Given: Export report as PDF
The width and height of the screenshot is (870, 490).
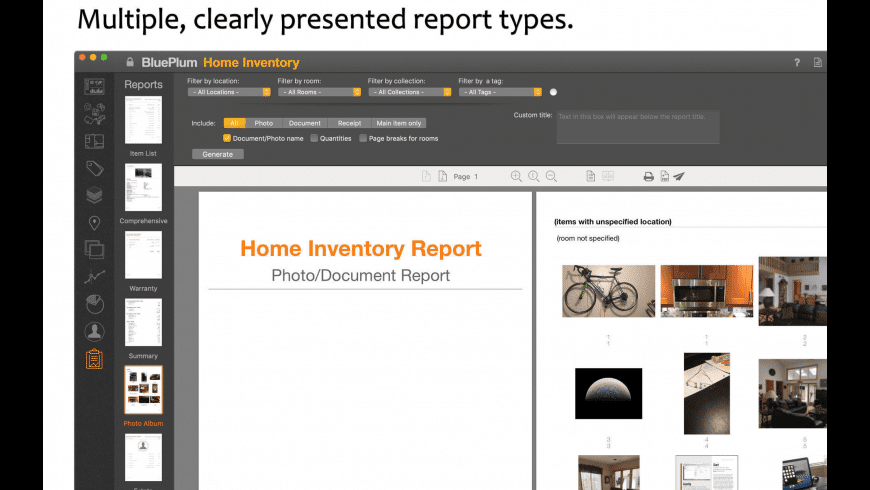Looking at the screenshot, I should (x=664, y=176).
